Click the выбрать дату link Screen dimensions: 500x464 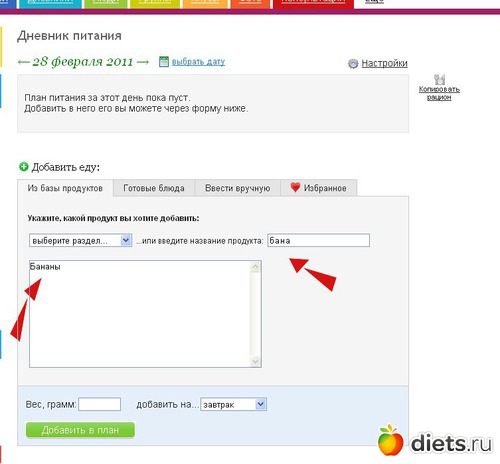[x=198, y=62]
